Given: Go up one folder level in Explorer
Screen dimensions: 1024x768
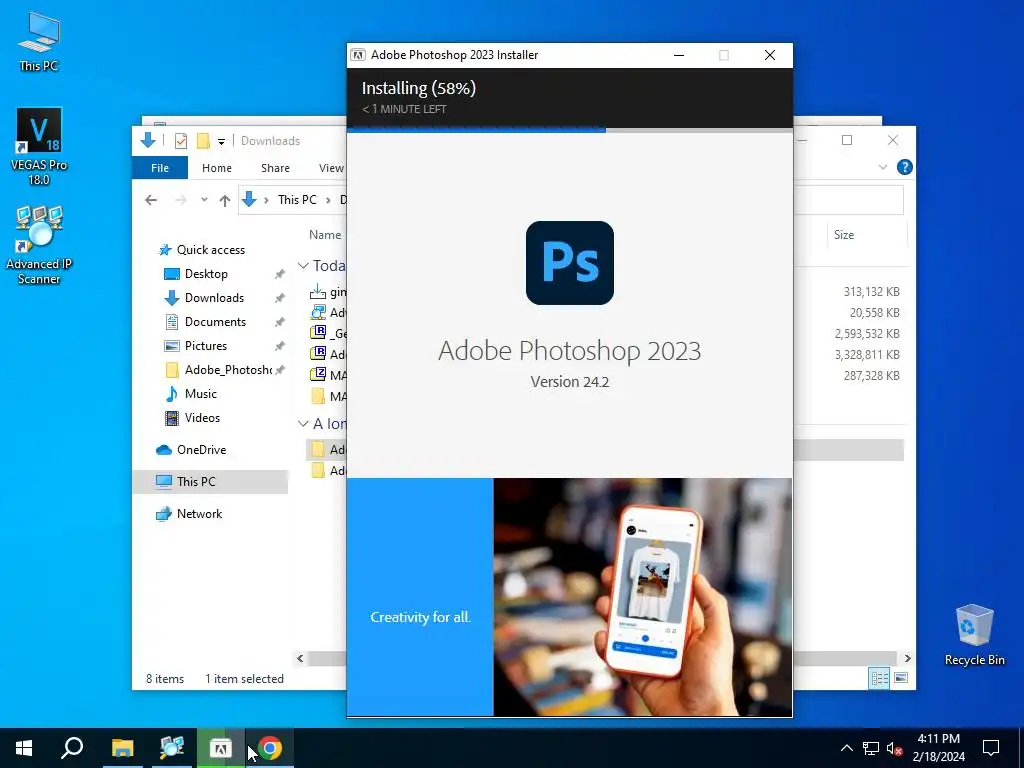Looking at the screenshot, I should point(225,200).
